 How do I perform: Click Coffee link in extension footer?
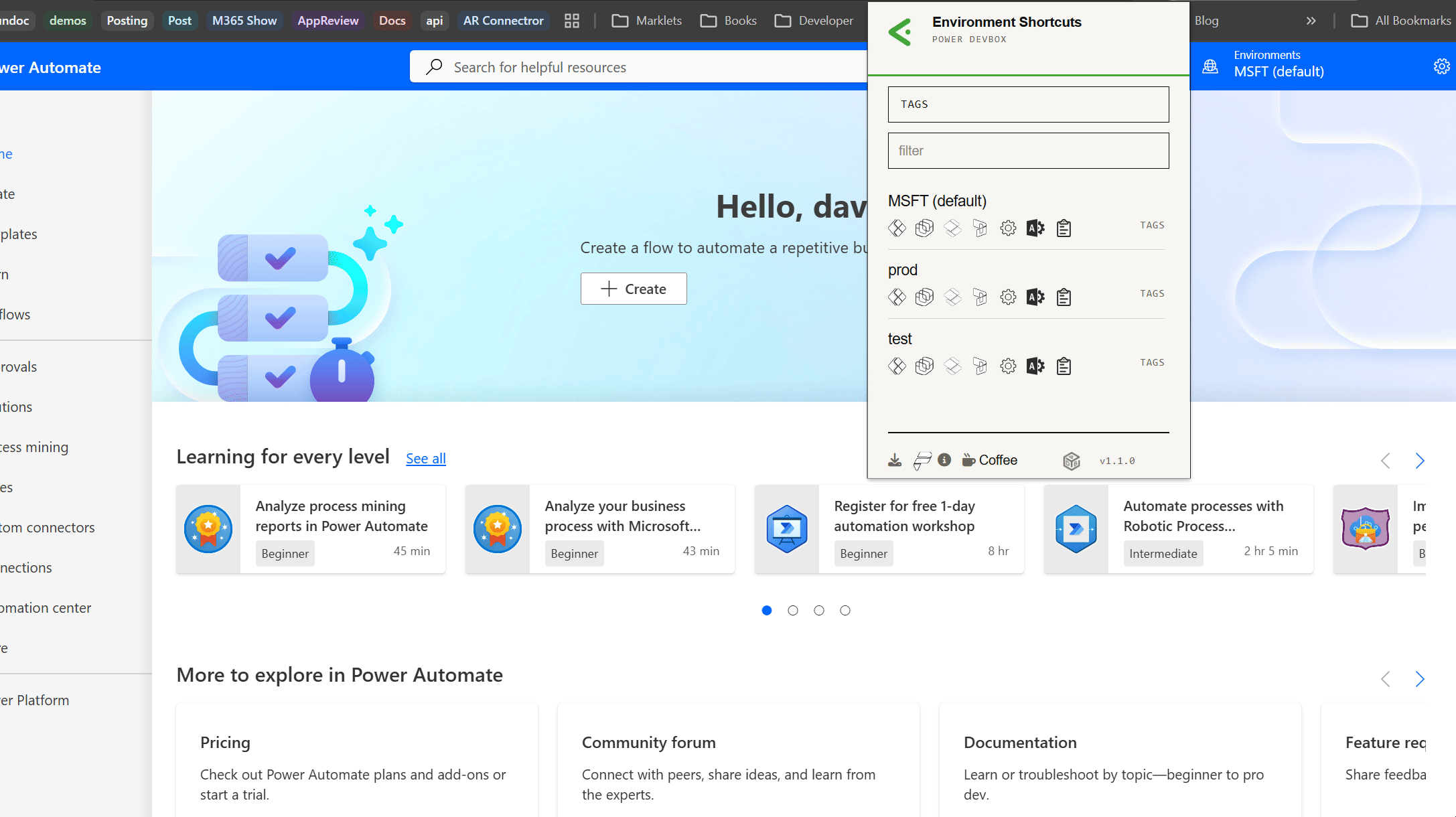tap(990, 460)
